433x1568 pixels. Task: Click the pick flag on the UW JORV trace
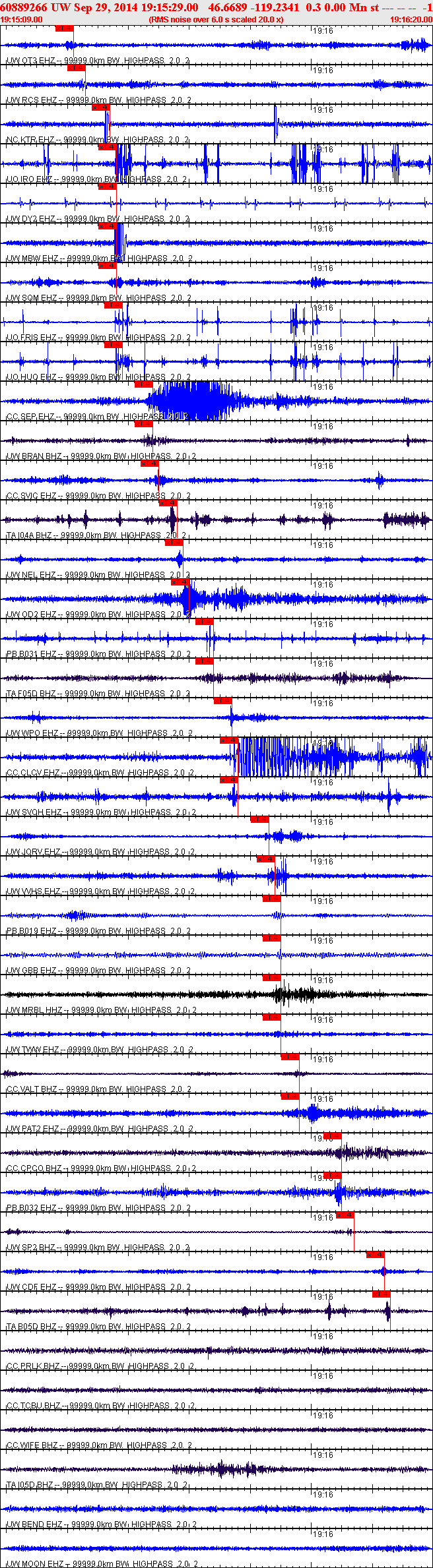click(259, 820)
